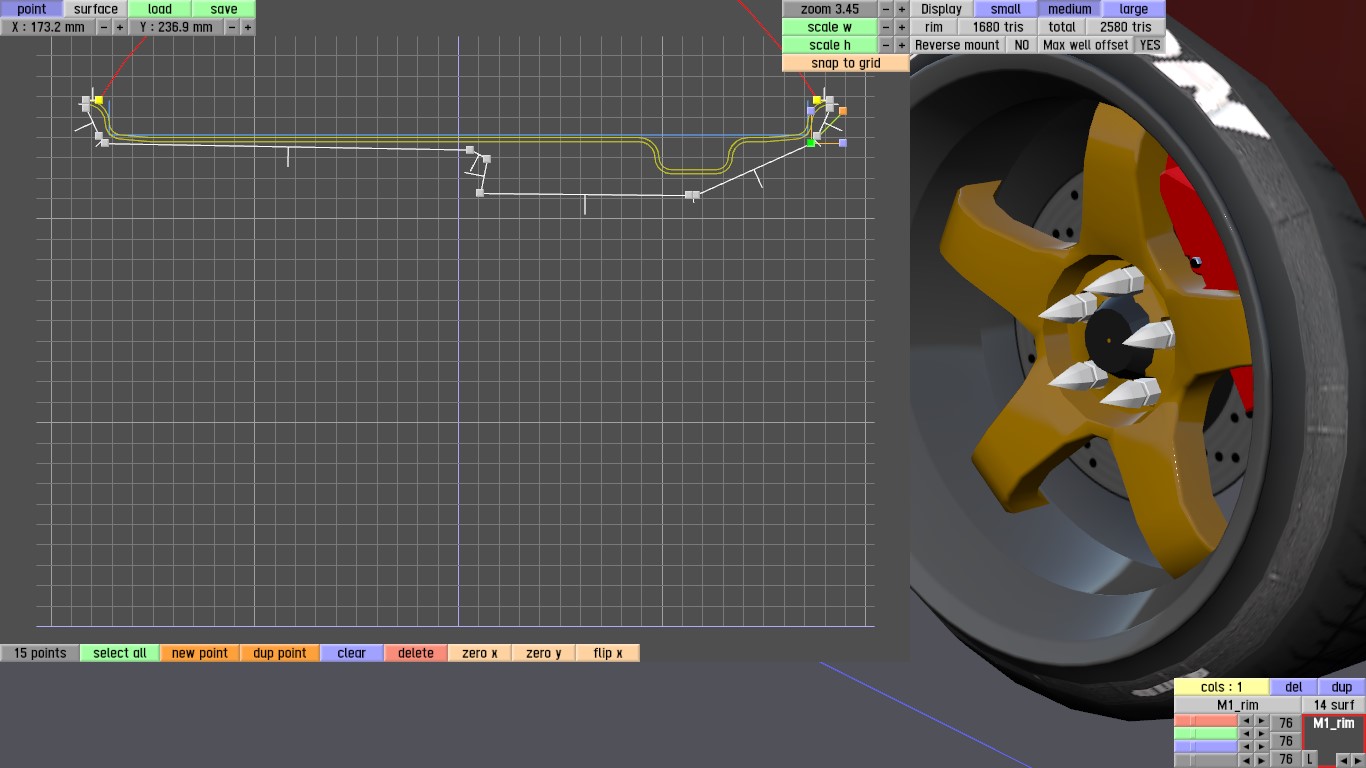Click right arrow beside the grey slider
The image size is (1366, 768).
pyautogui.click(x=1261, y=760)
